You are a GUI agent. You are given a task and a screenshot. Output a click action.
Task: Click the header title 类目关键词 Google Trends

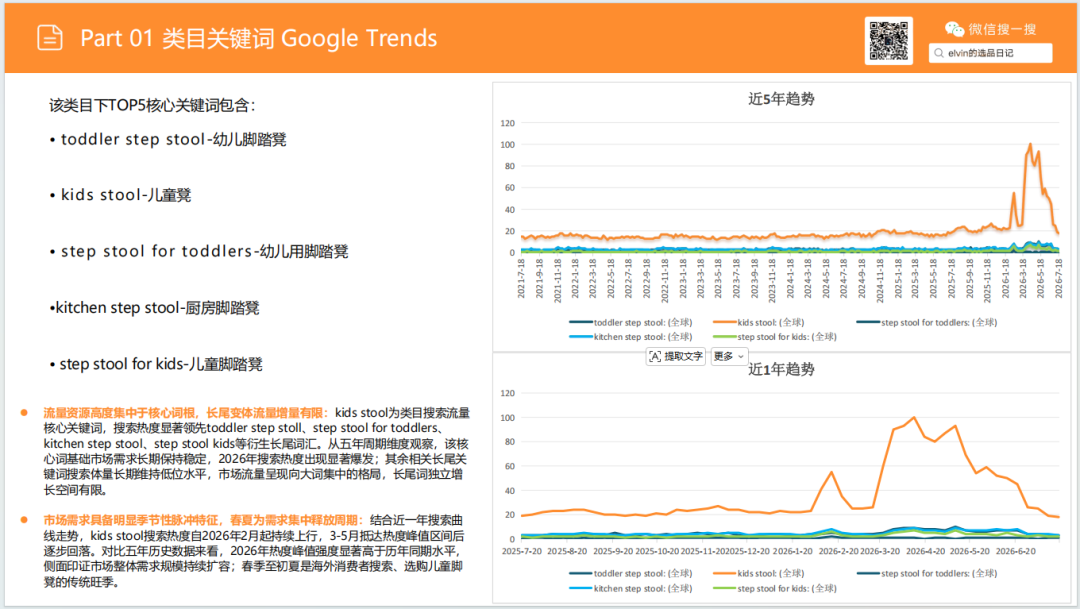tap(300, 38)
